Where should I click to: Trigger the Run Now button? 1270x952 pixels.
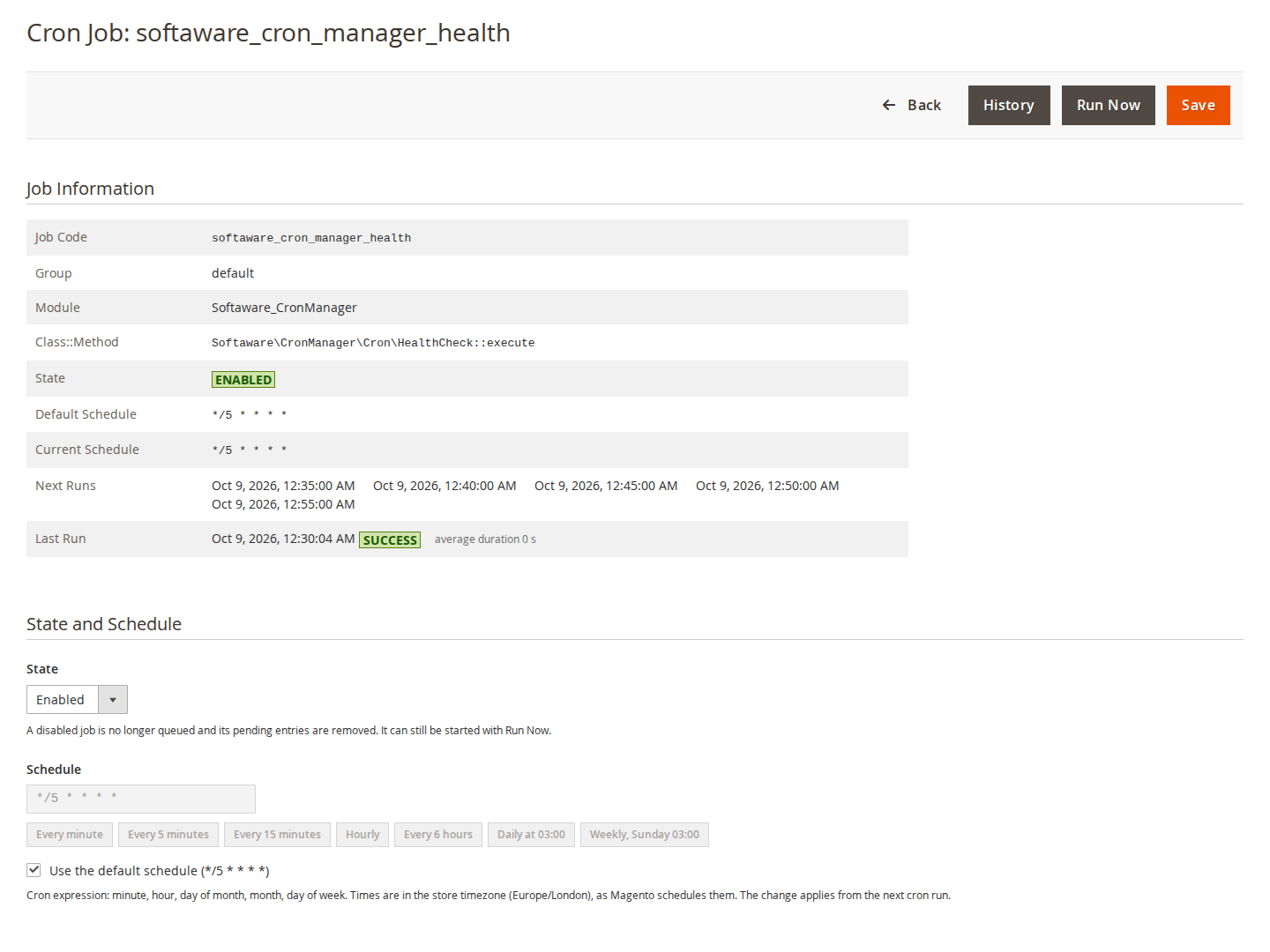click(x=1109, y=105)
